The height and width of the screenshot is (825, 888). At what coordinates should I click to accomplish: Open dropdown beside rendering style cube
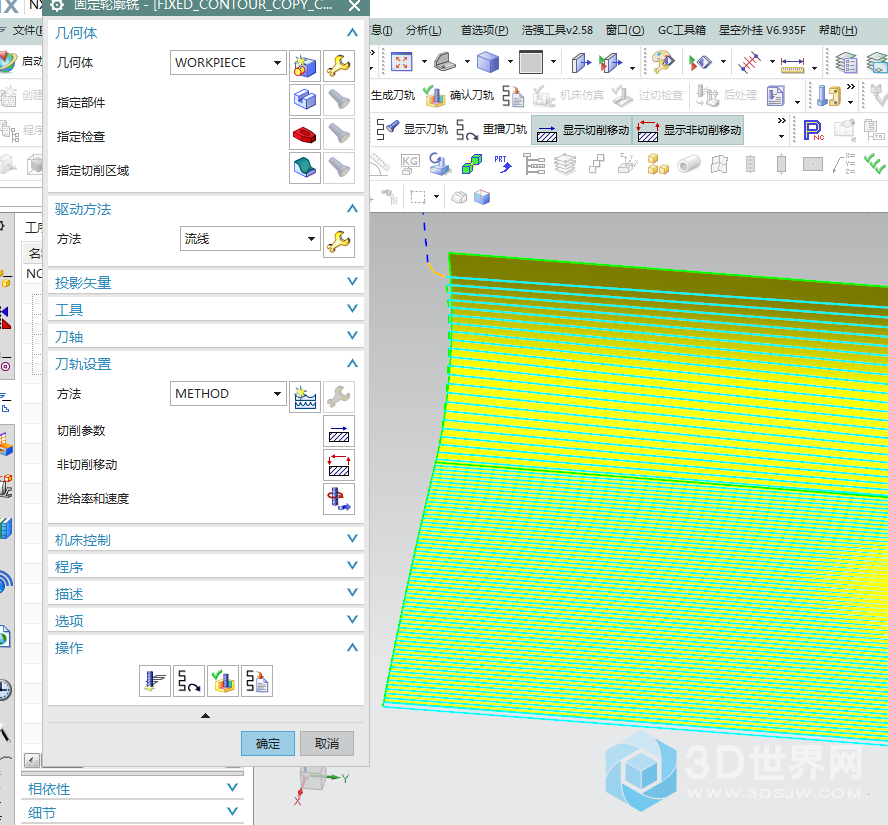tap(510, 62)
